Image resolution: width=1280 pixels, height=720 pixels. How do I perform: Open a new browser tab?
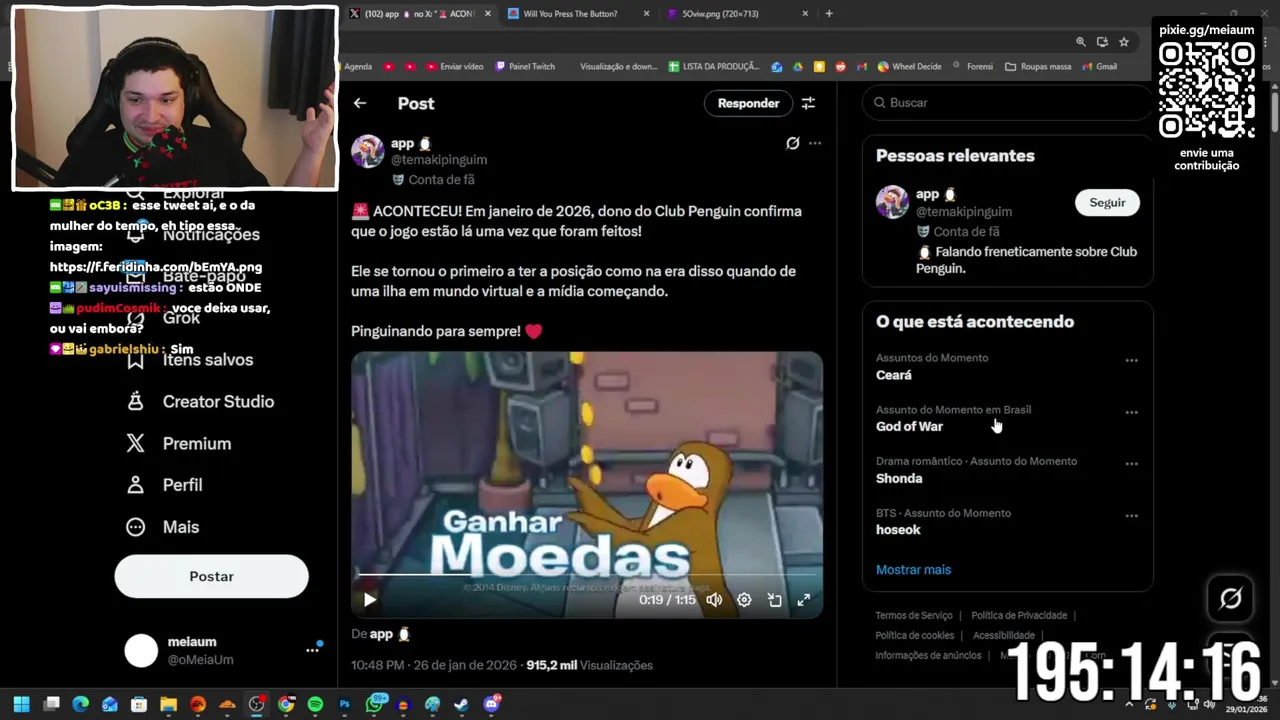point(829,14)
